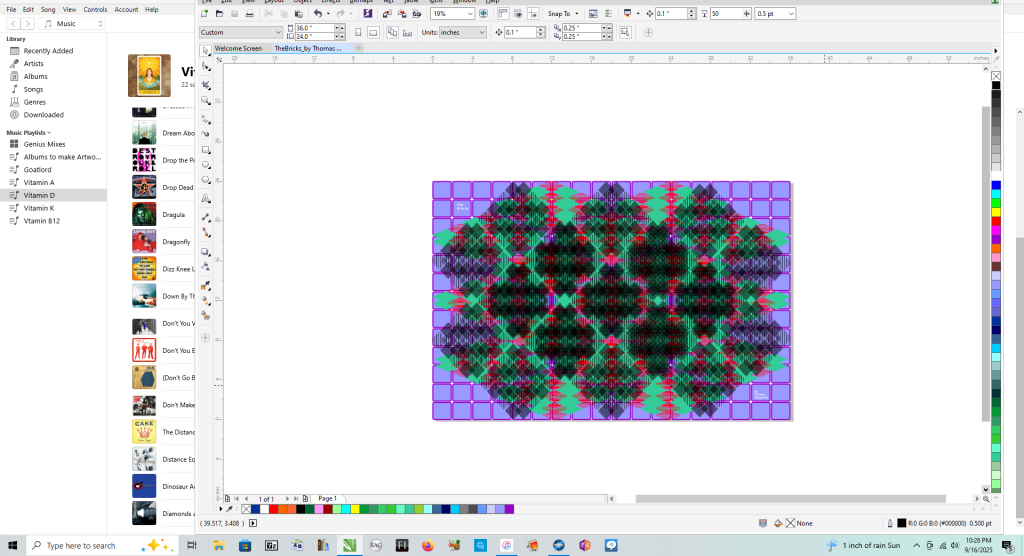Open the zoom level dropdown showing 19%

(470, 14)
